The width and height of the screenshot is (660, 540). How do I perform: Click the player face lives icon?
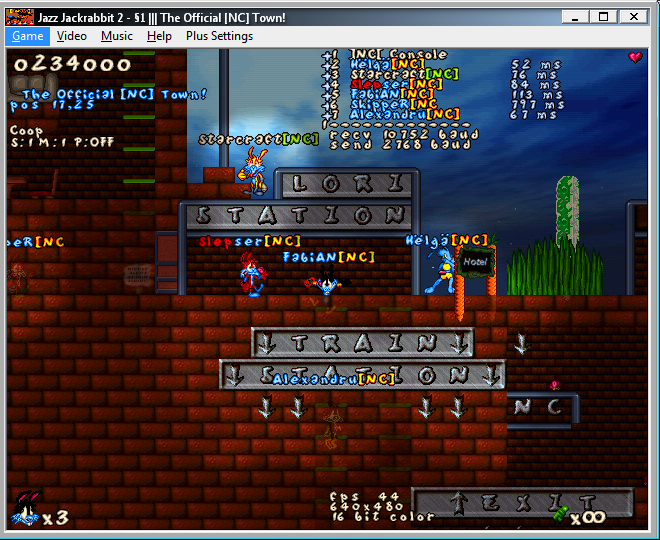[26, 508]
